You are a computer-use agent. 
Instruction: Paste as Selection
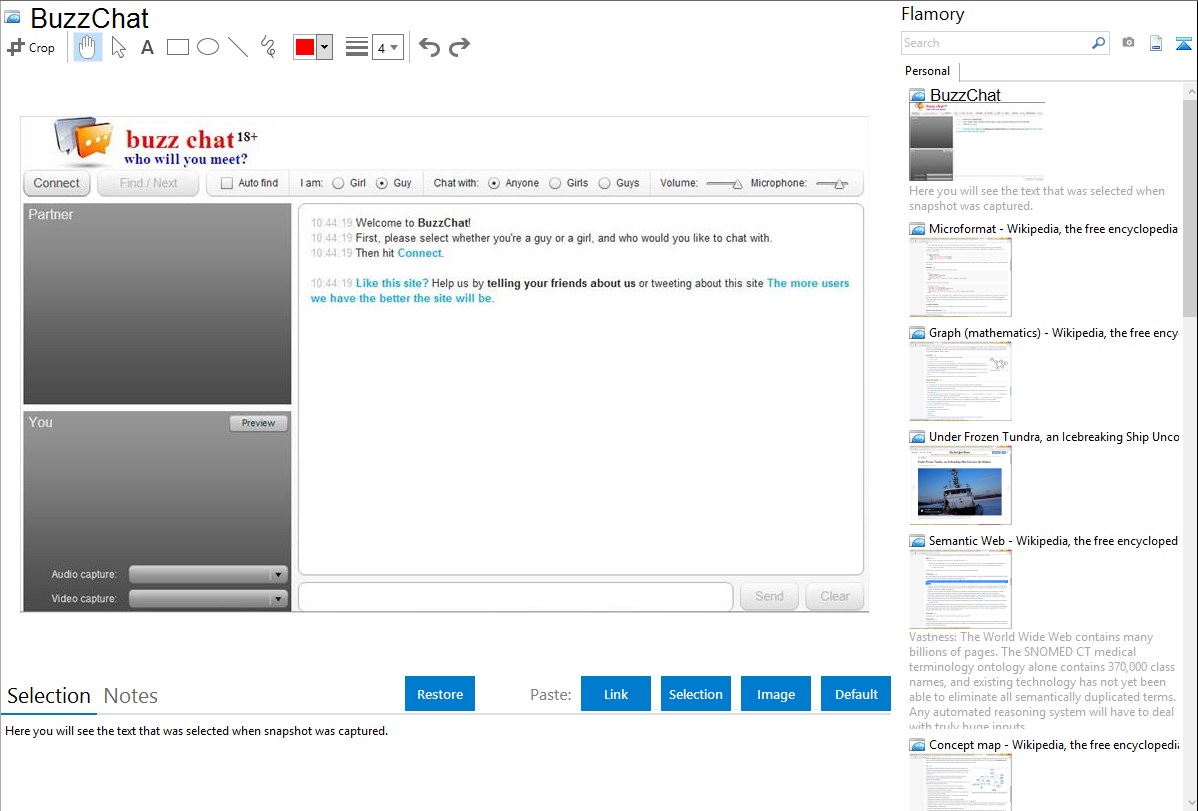[696, 694]
